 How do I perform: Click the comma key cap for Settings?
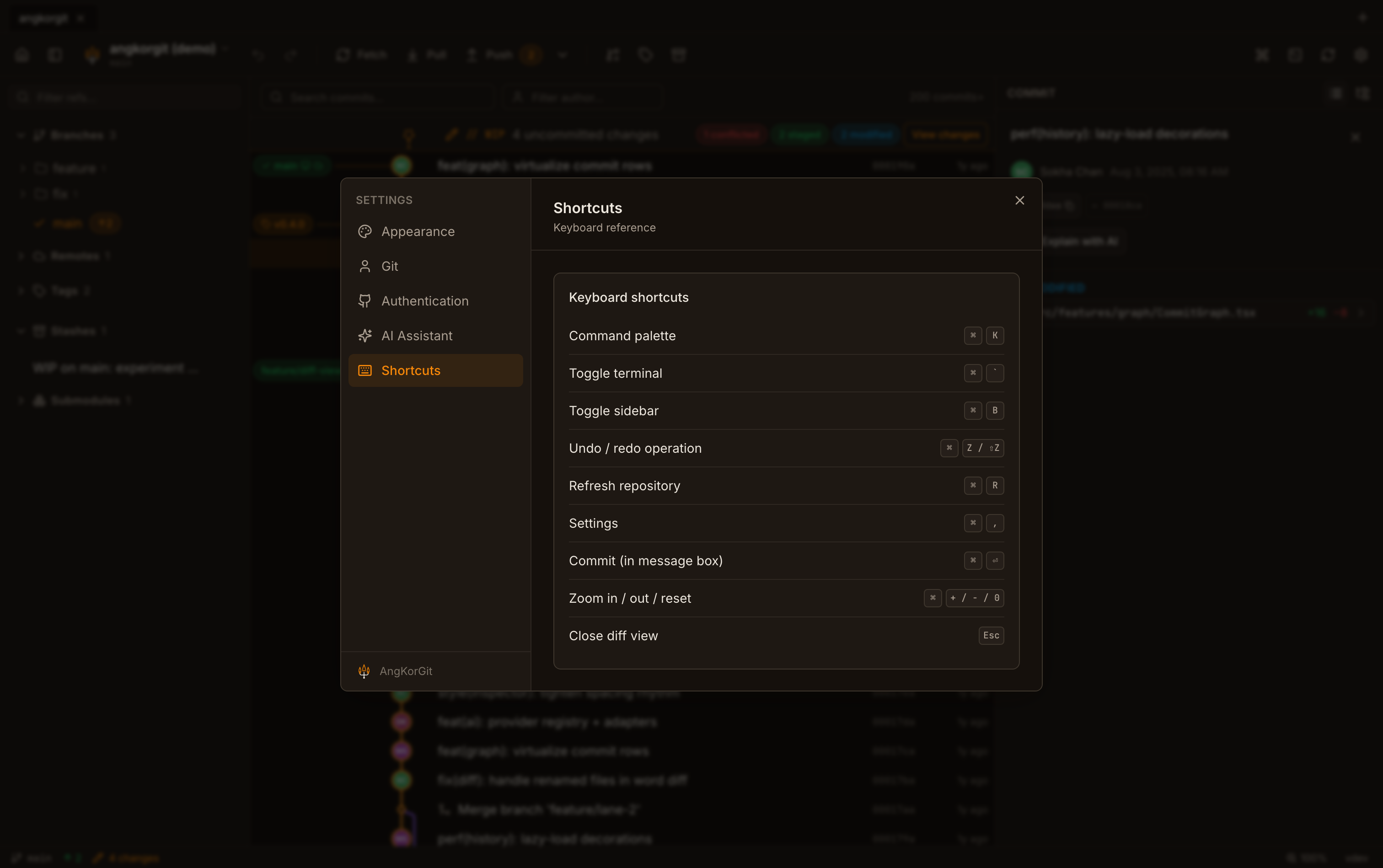tap(995, 523)
